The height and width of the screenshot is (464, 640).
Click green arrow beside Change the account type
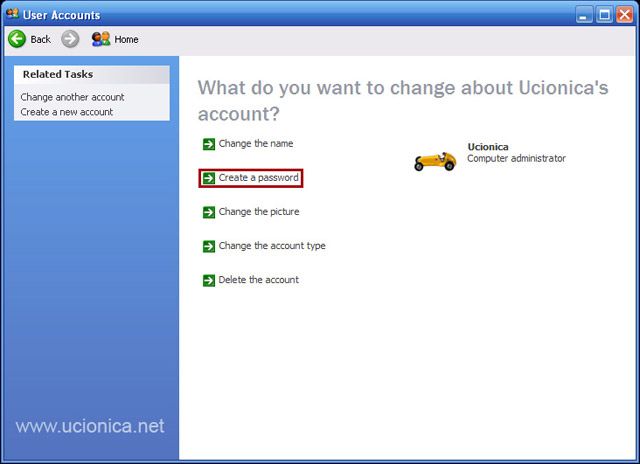(208, 246)
